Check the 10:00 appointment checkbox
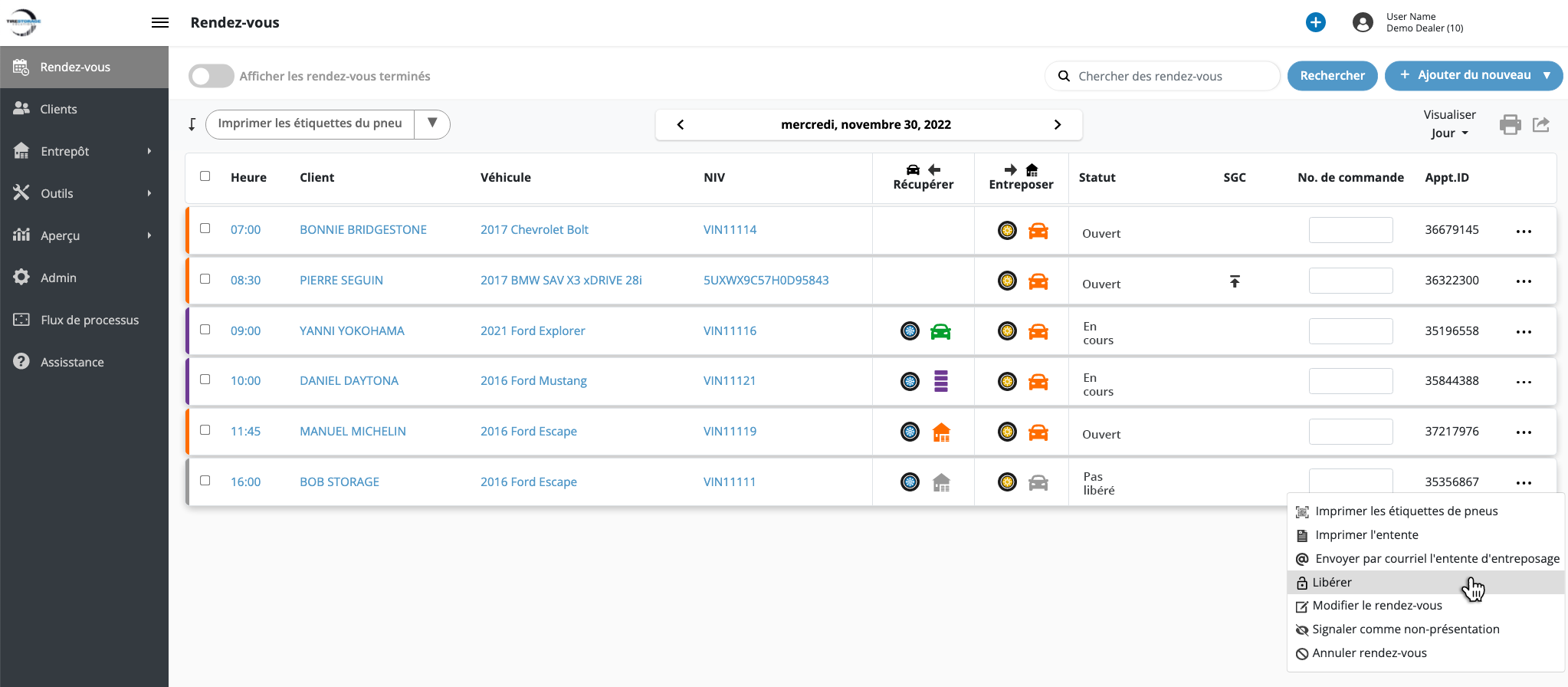 (205, 380)
